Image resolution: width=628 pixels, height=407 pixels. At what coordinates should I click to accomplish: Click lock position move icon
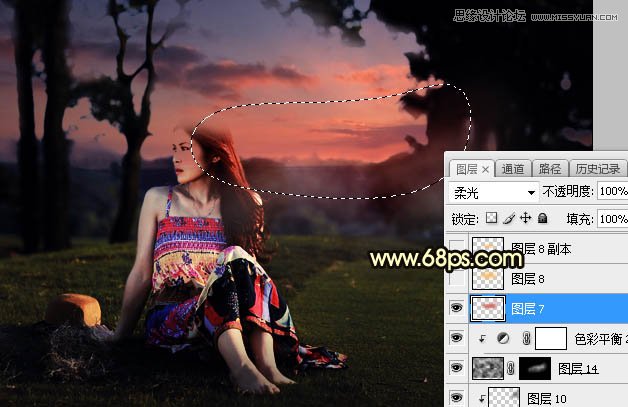point(525,218)
